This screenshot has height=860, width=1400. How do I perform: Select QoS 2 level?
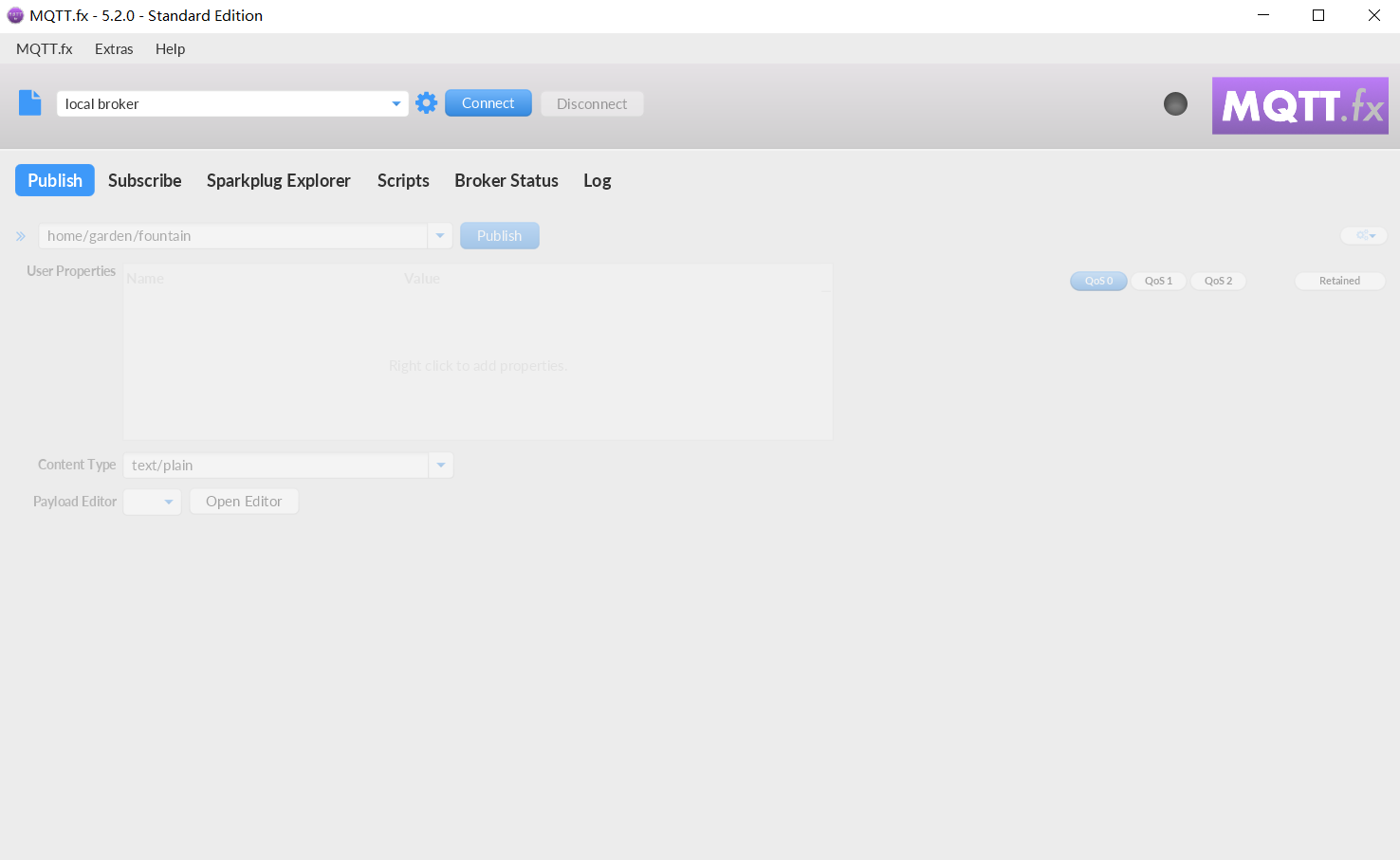(1218, 281)
